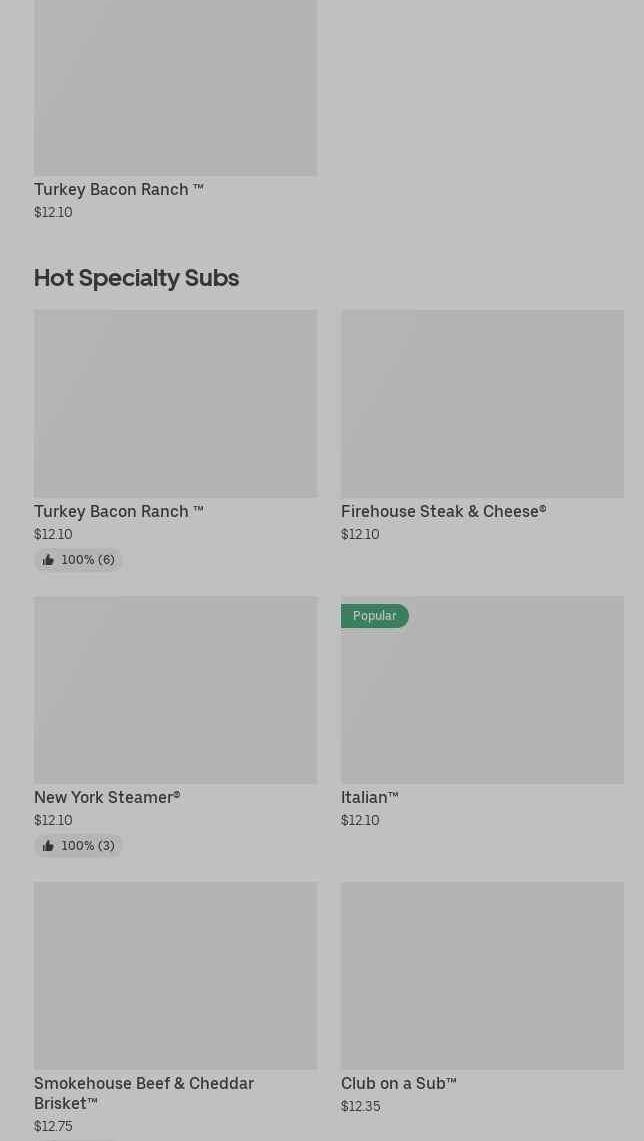Click the thumbs-up icon beside 100% (3)
Screen dimensions: 644x1141
click(48, 846)
